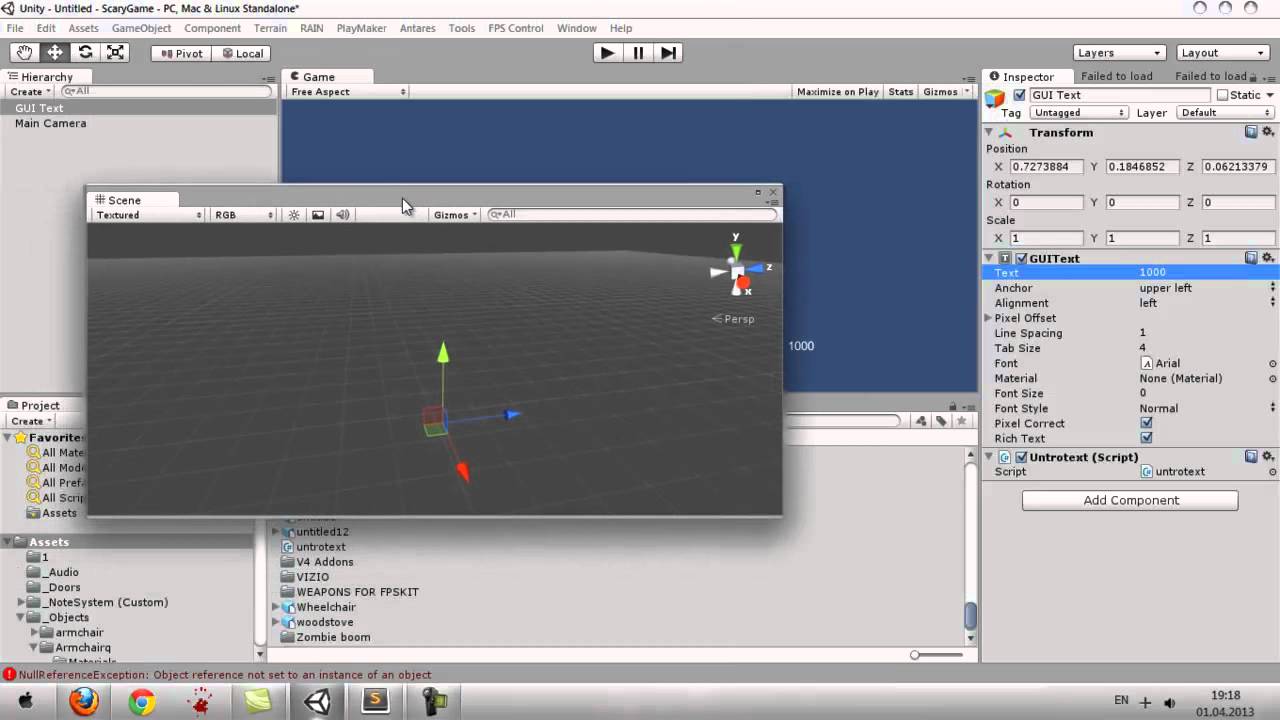Expand Pixel Offset property

[989, 318]
